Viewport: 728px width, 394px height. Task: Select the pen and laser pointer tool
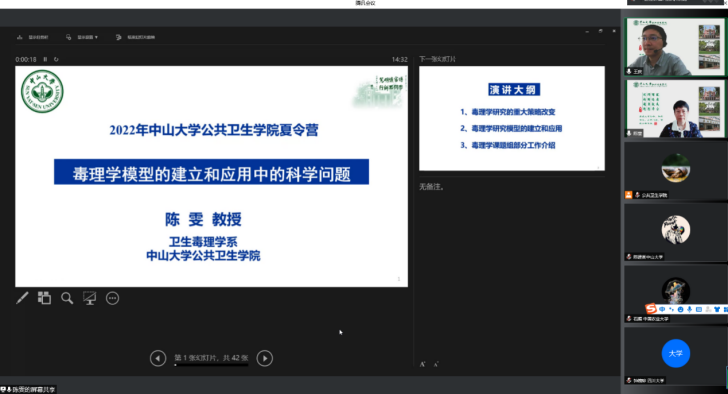22,298
